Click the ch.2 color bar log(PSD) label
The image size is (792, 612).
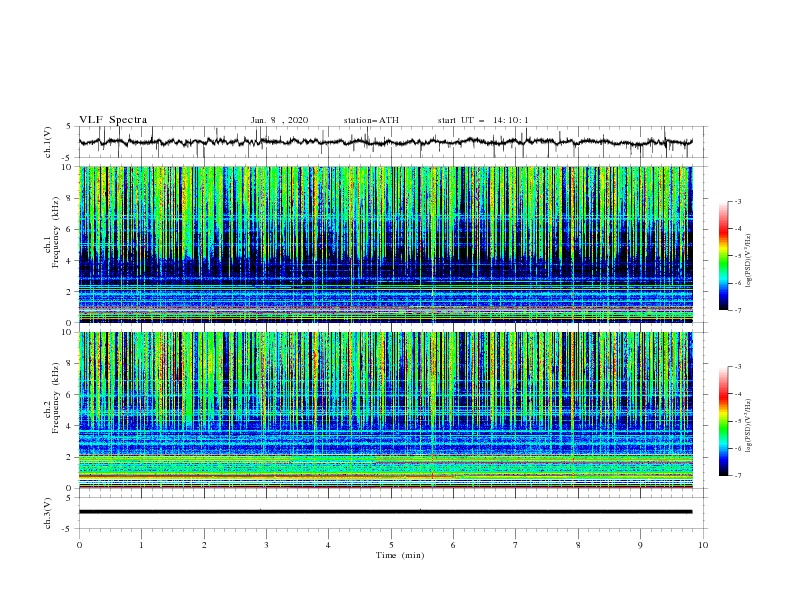[748, 425]
